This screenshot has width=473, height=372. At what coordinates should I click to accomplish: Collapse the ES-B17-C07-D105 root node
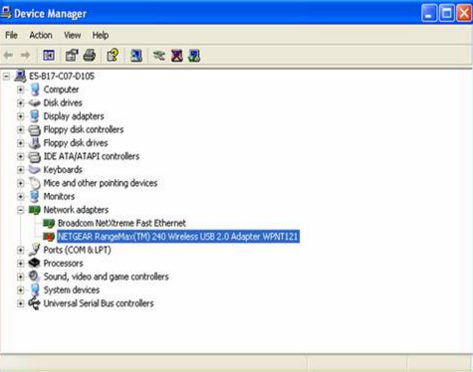pos(6,76)
